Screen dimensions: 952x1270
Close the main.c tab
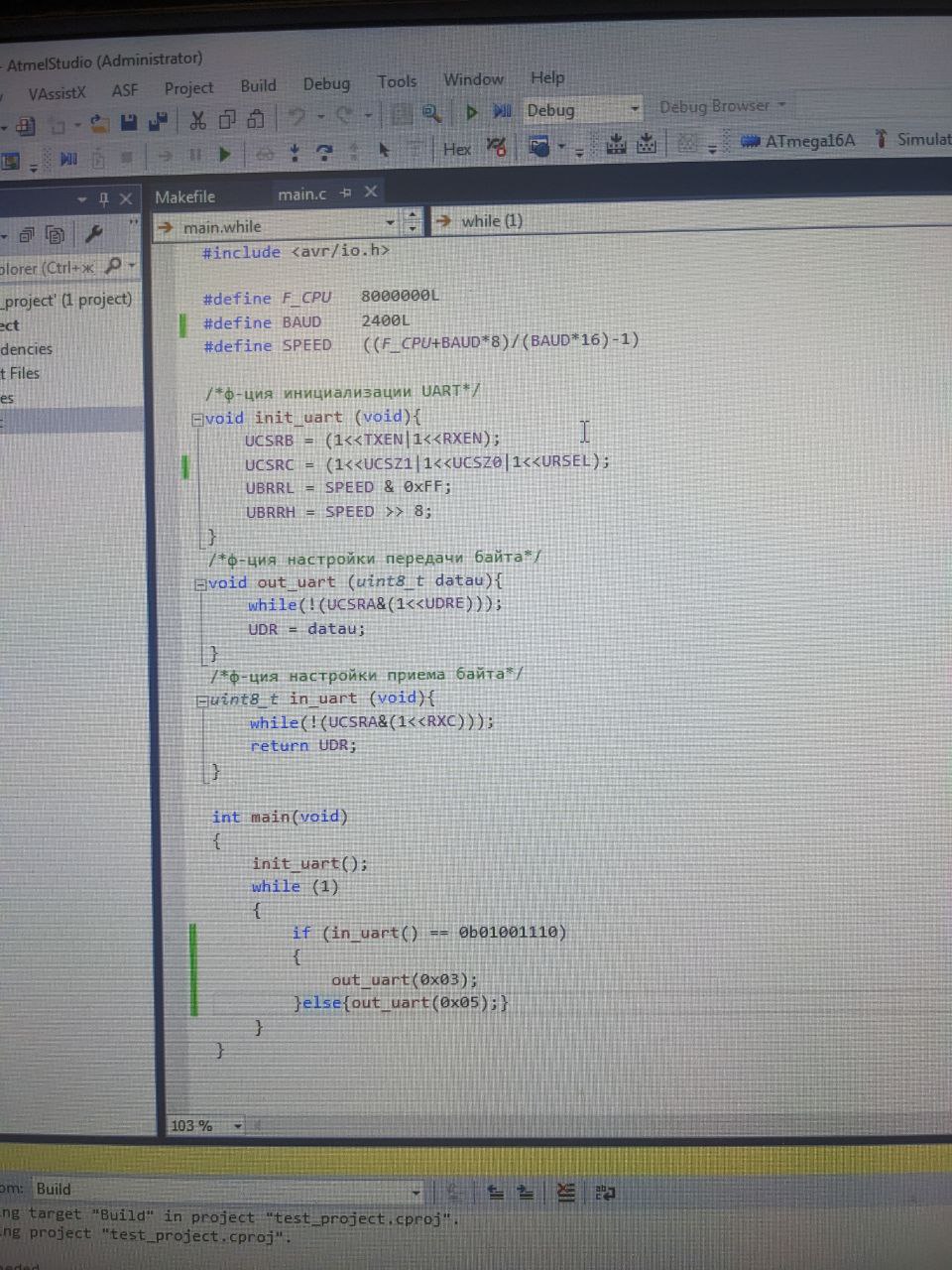(371, 191)
